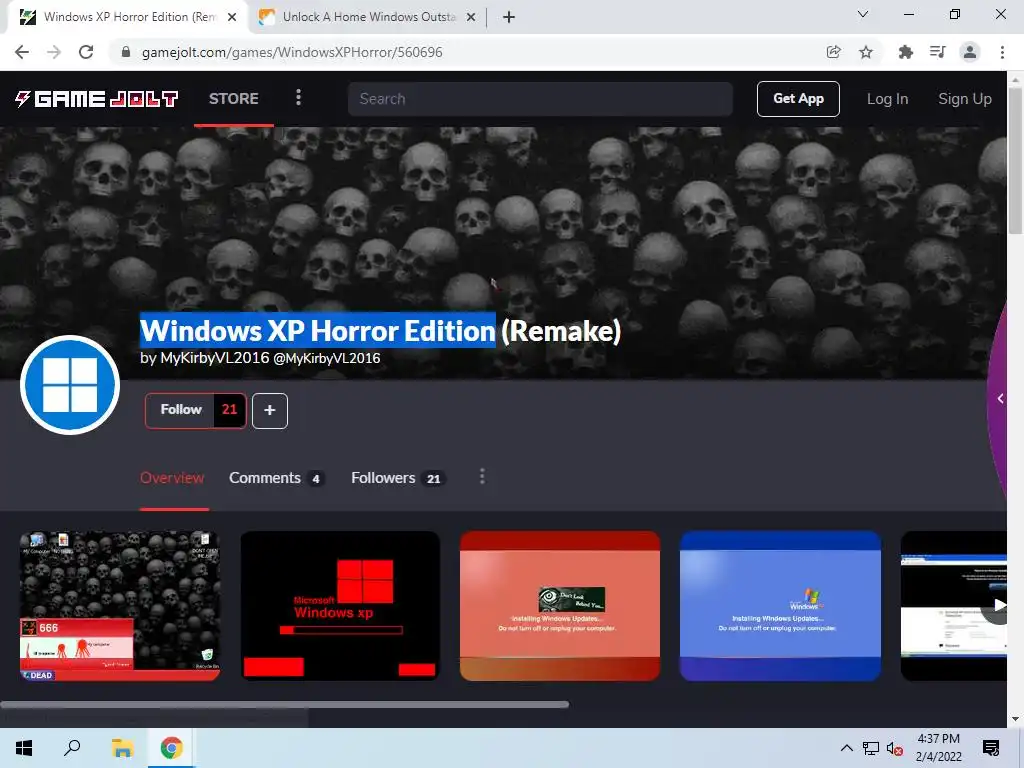Click the follower count 21 badge
1024x768 pixels.
click(229, 410)
